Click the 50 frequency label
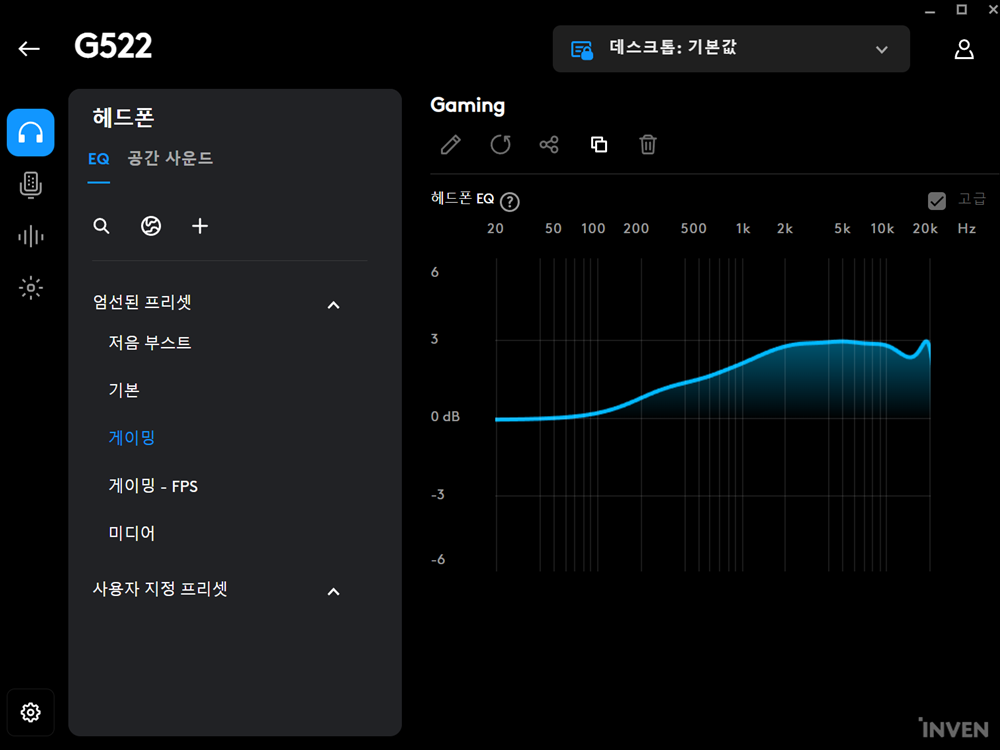The width and height of the screenshot is (1000, 750). click(x=553, y=228)
